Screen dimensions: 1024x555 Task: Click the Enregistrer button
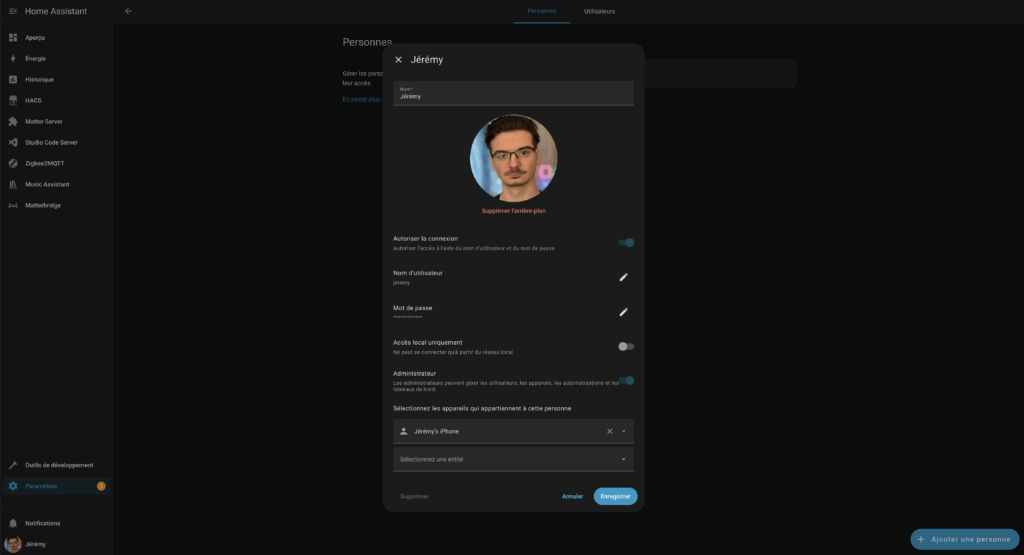tap(615, 496)
